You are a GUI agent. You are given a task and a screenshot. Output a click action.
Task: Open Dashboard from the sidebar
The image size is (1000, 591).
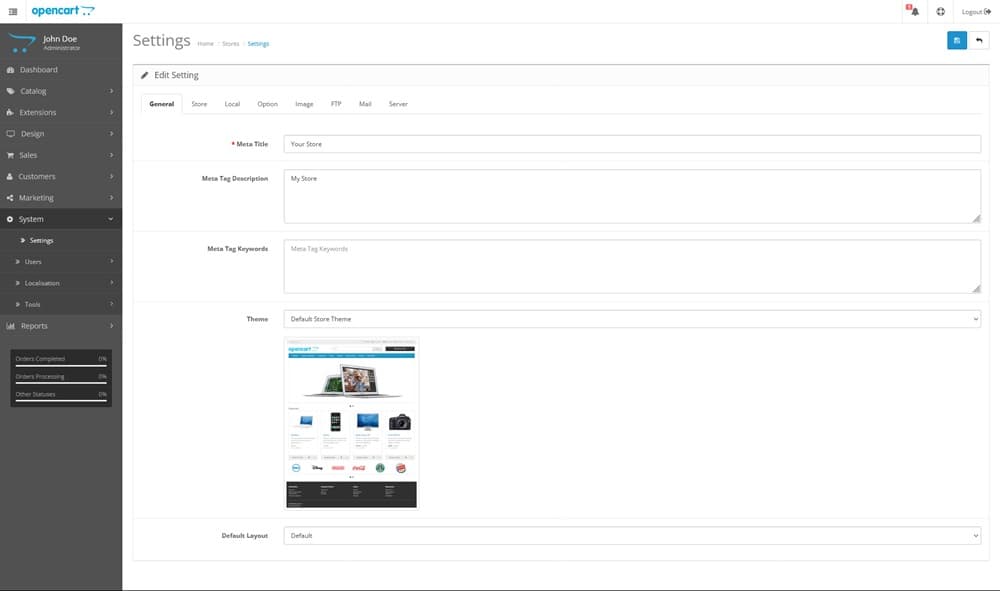[x=38, y=70]
